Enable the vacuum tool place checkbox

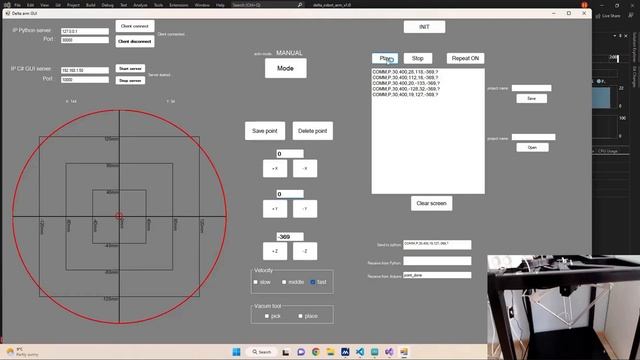pos(300,316)
